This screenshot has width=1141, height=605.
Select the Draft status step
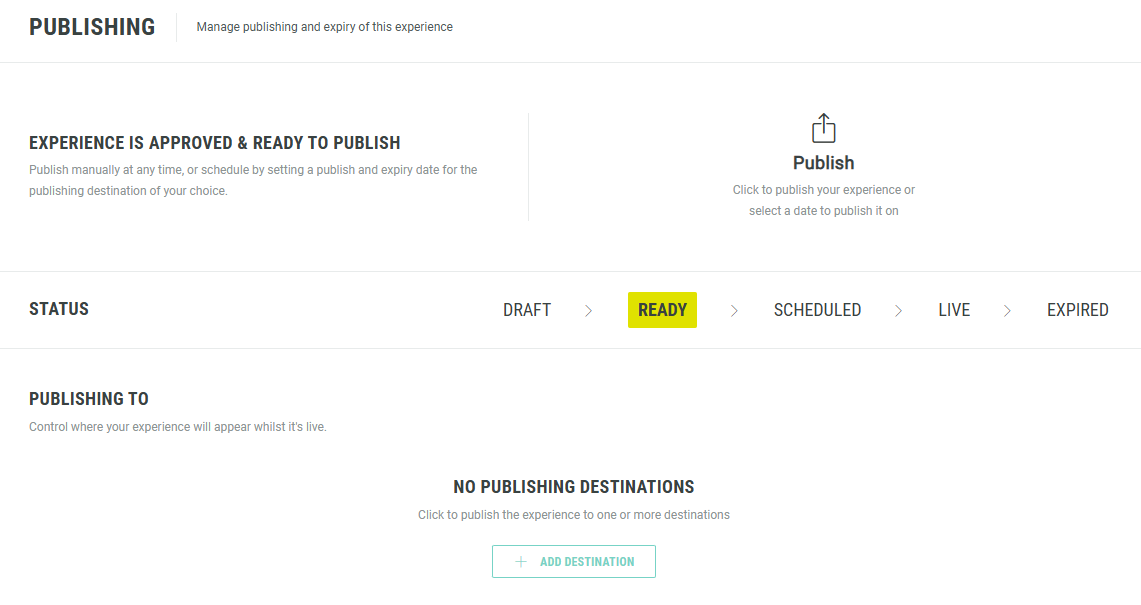click(527, 310)
